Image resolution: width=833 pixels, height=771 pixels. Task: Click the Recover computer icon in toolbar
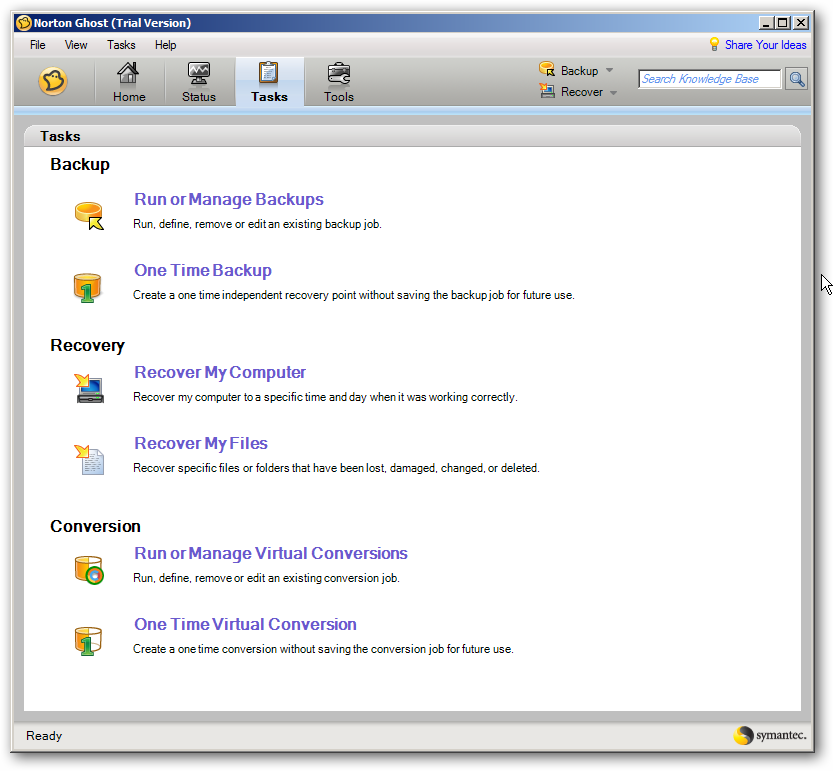click(547, 91)
